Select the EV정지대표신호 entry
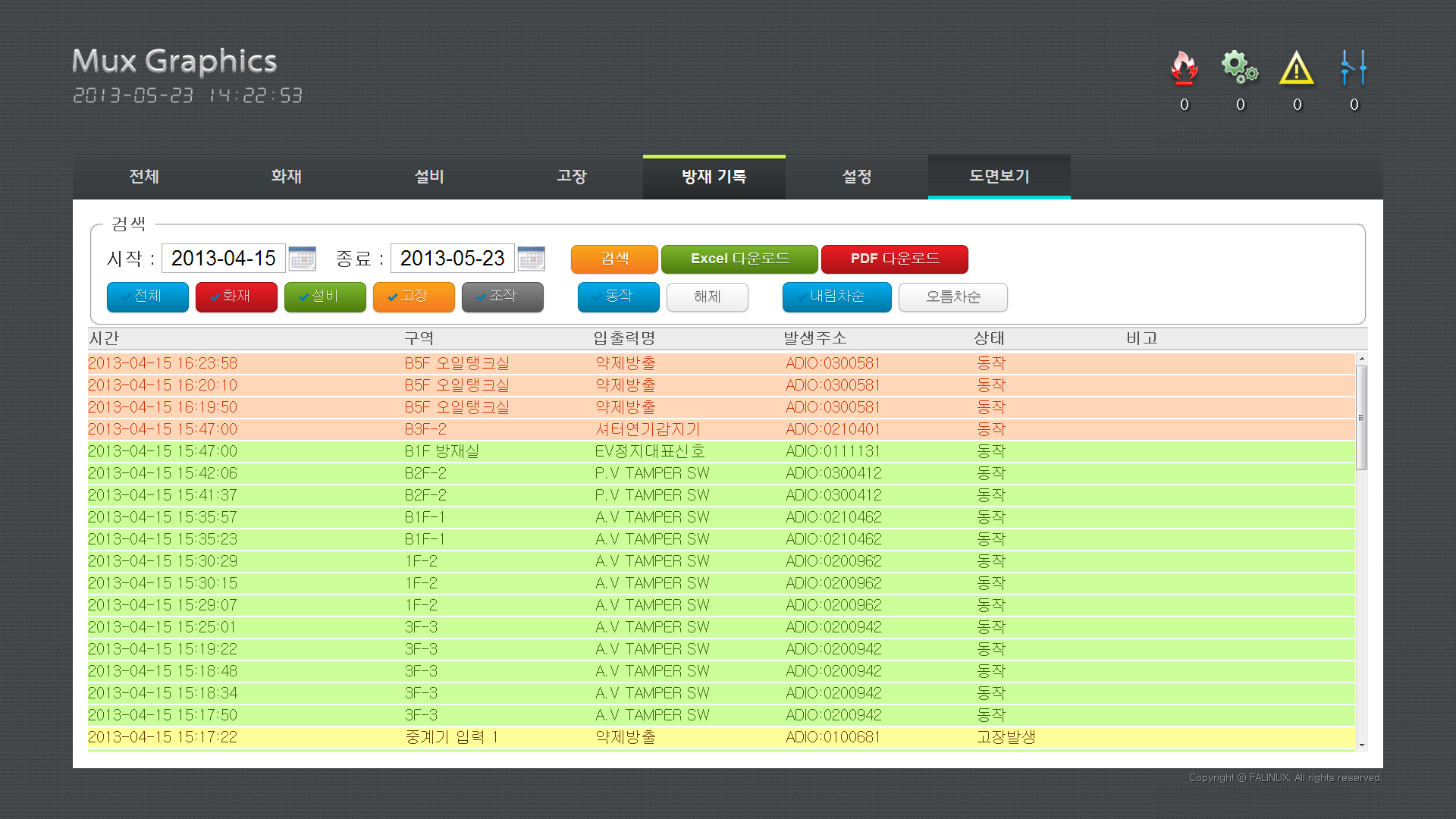The width and height of the screenshot is (1456, 819). coord(721,451)
